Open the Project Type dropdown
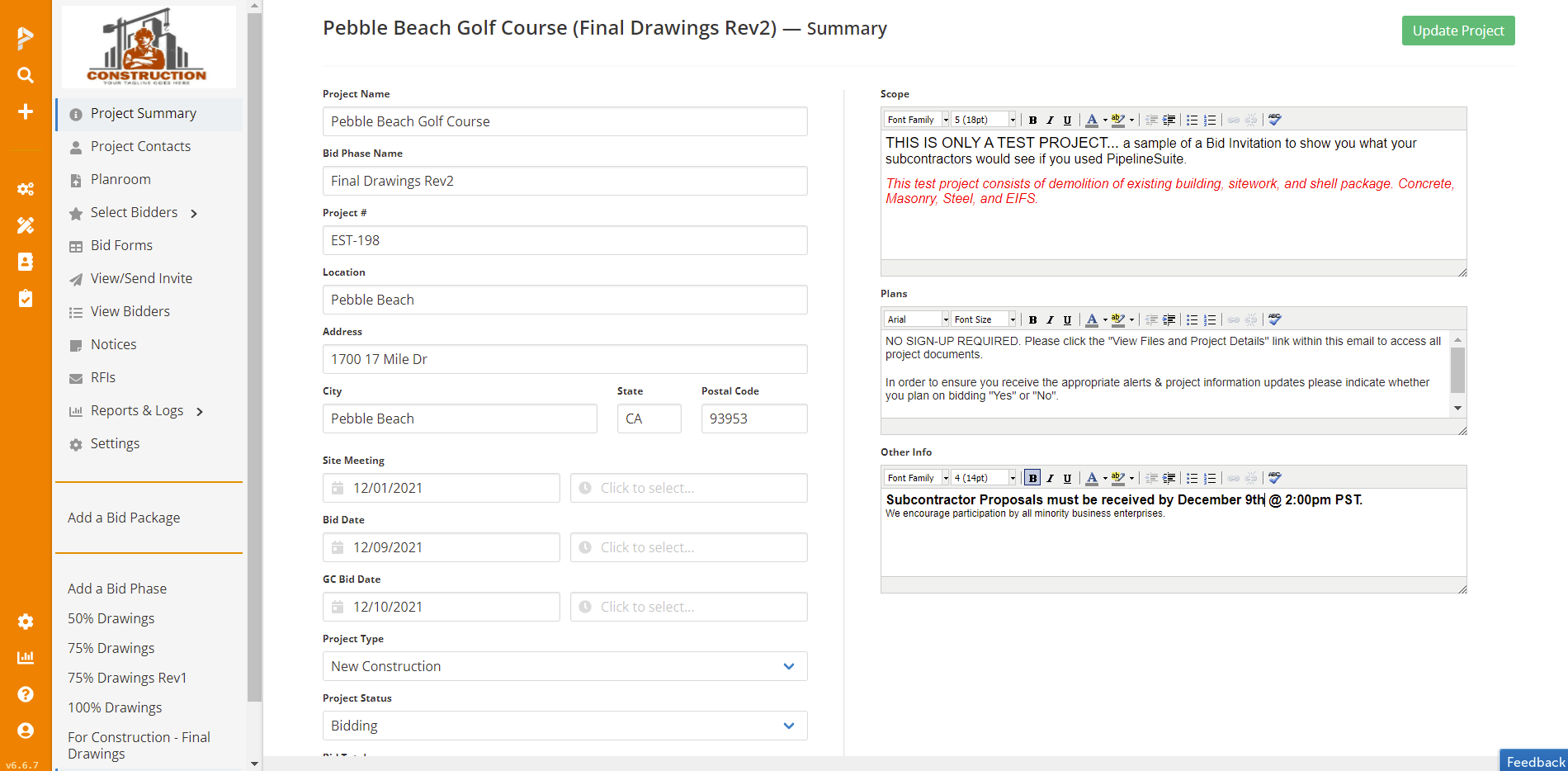Viewport: 1568px width, 771px height. 564,666
